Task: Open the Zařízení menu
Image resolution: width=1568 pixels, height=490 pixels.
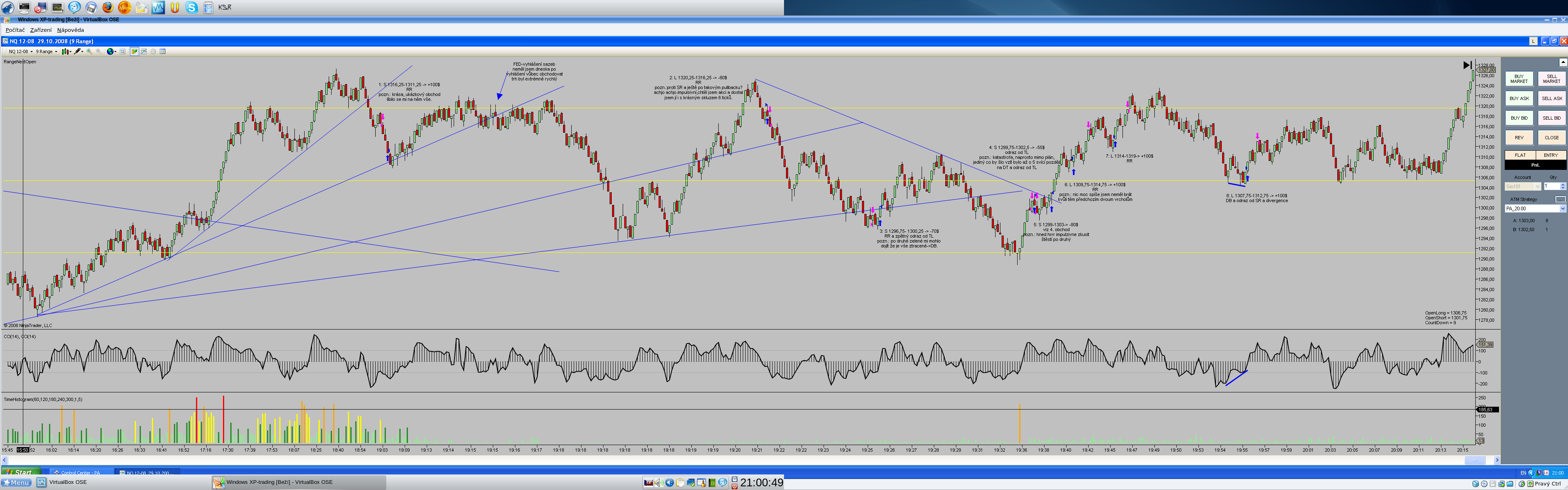Action: point(41,30)
